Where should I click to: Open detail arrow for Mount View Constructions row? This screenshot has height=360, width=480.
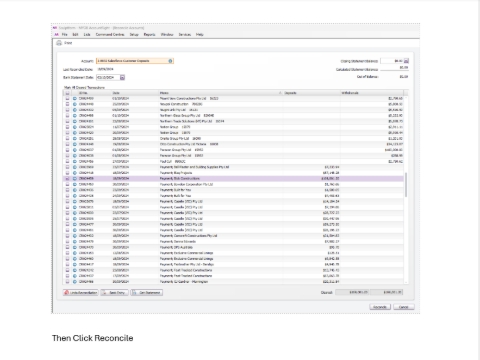click(x=75, y=99)
